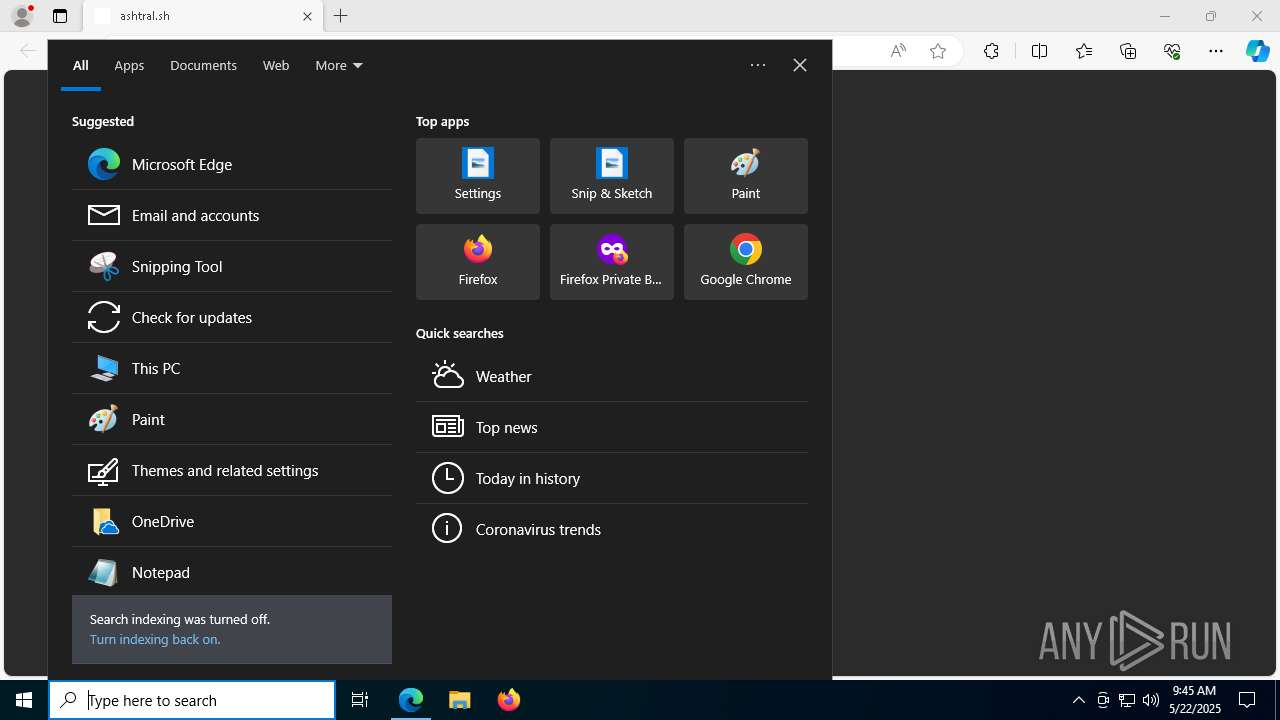The width and height of the screenshot is (1280, 720).
Task: Toggle Read aloud in Edge toolbar
Action: (x=898, y=51)
